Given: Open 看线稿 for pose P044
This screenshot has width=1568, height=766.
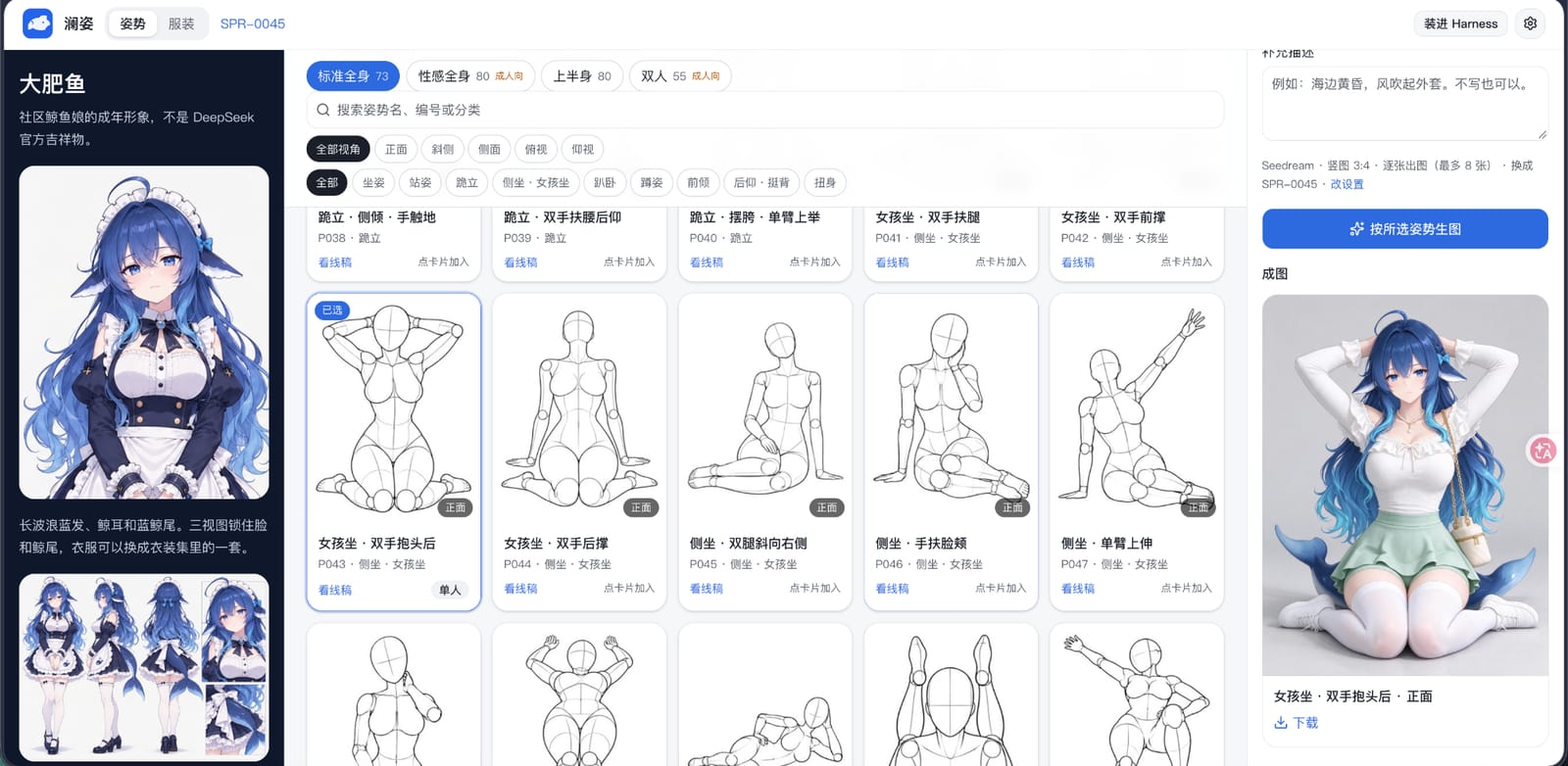Looking at the screenshot, I should click(x=520, y=589).
